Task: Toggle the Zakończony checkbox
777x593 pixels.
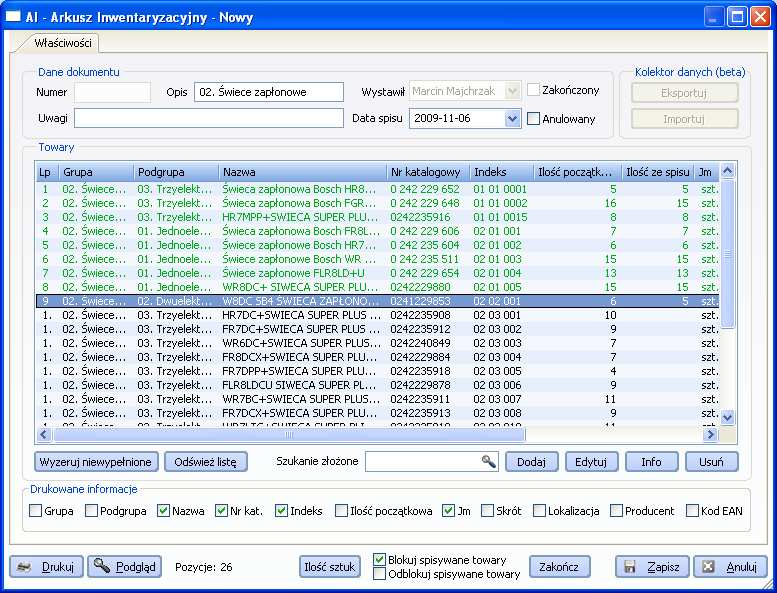Action: pos(533,90)
